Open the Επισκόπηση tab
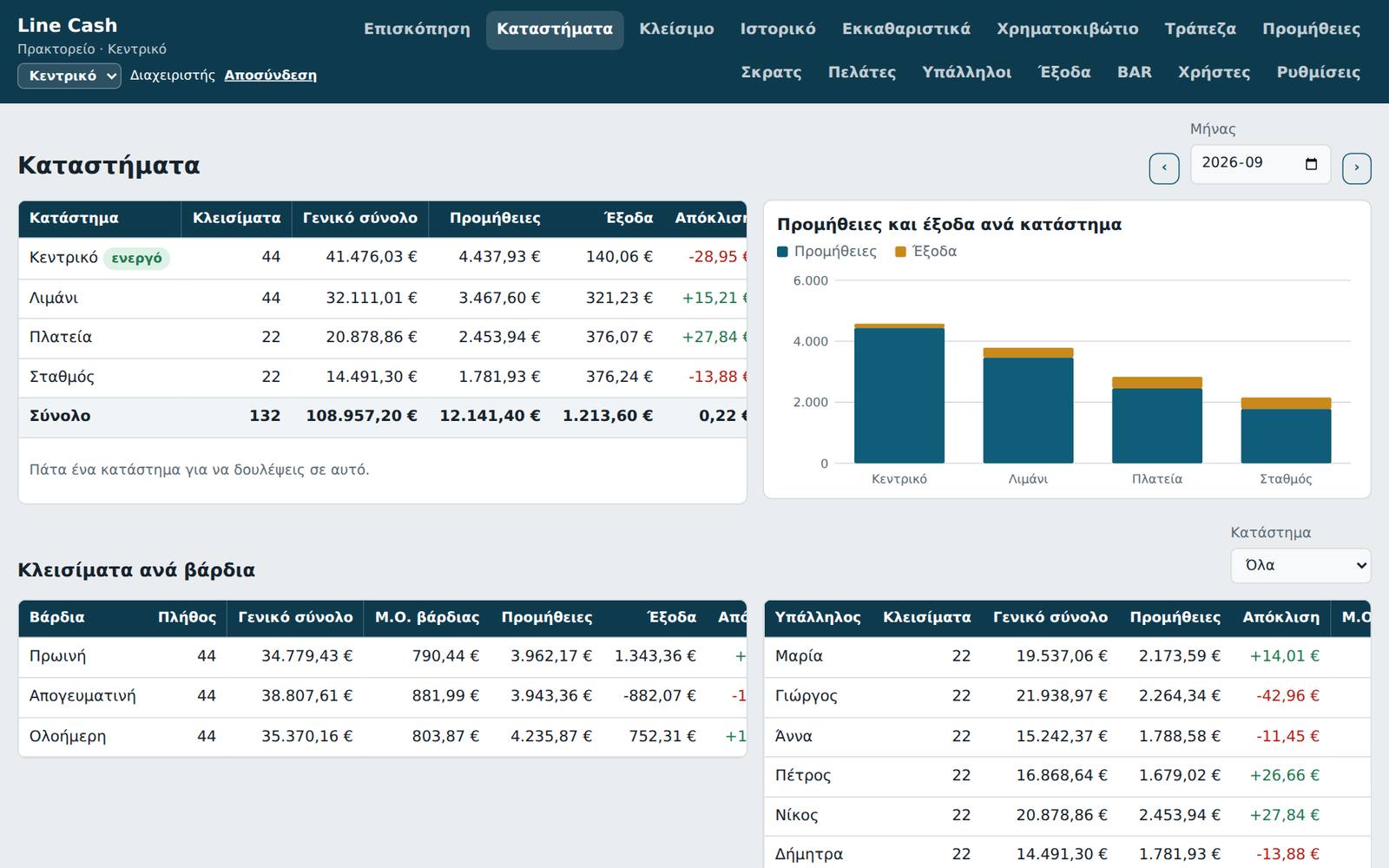1389x868 pixels. click(x=417, y=30)
